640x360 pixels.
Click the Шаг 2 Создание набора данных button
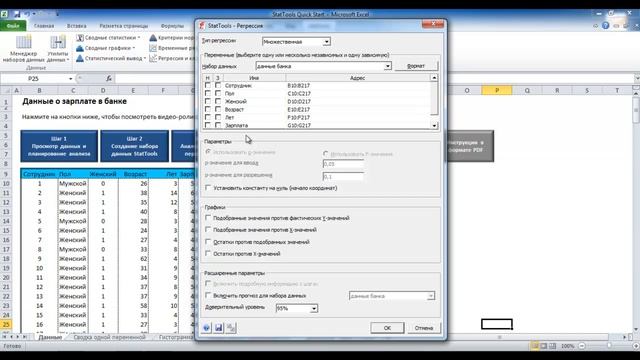tap(134, 146)
